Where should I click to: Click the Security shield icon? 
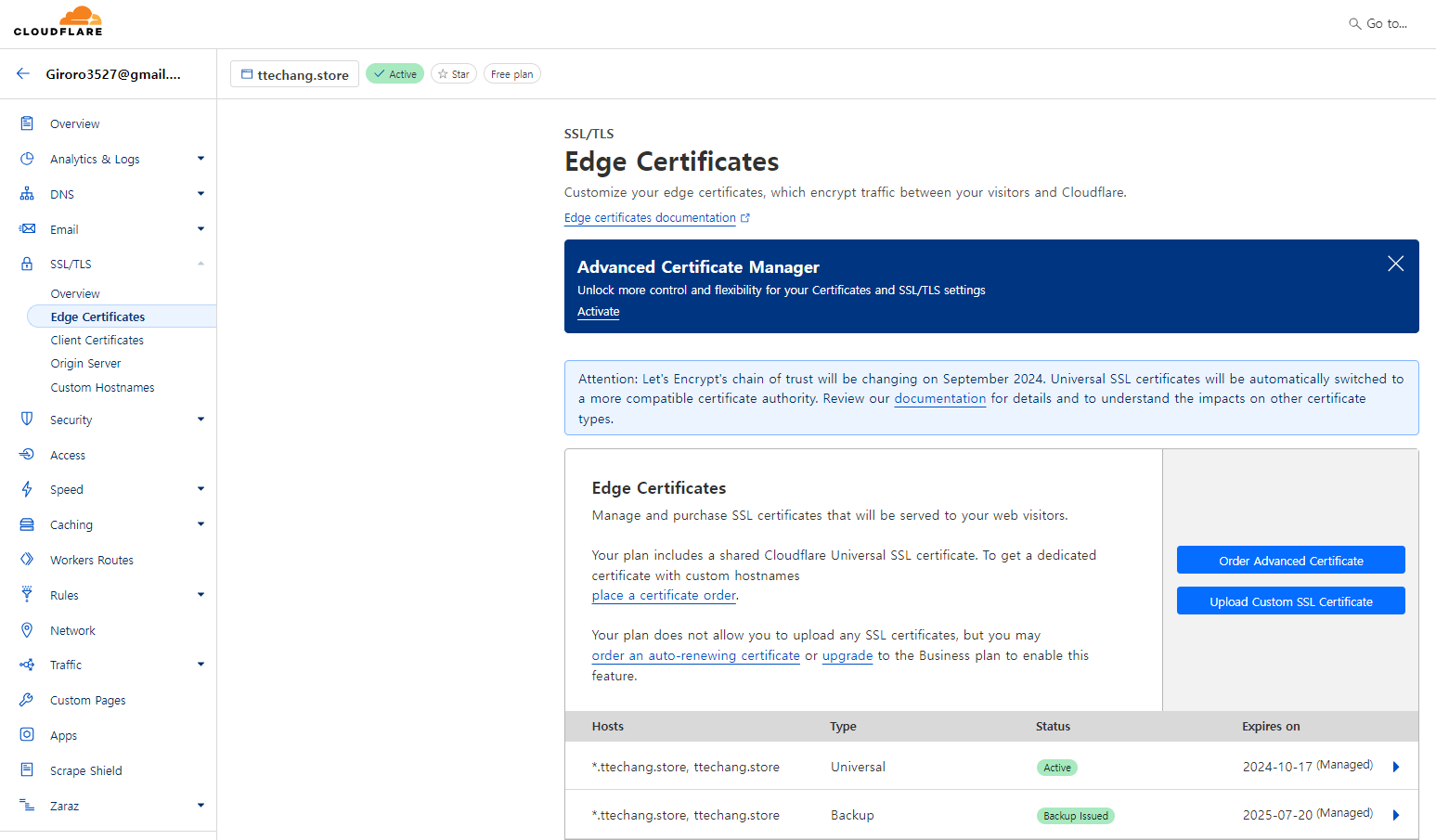point(27,420)
